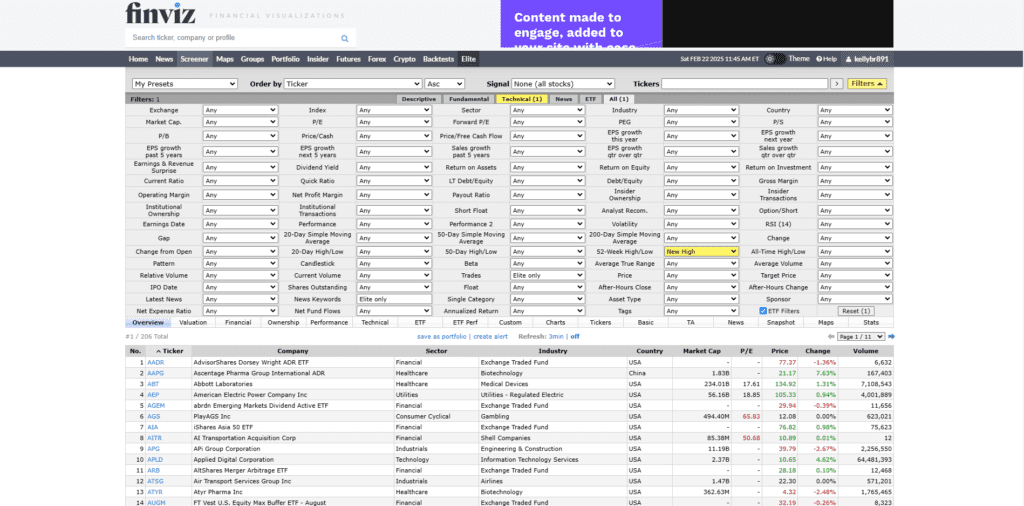Open the Backtests nav item
Image resolution: width=1024 pixels, height=506 pixels.
pyautogui.click(x=438, y=59)
